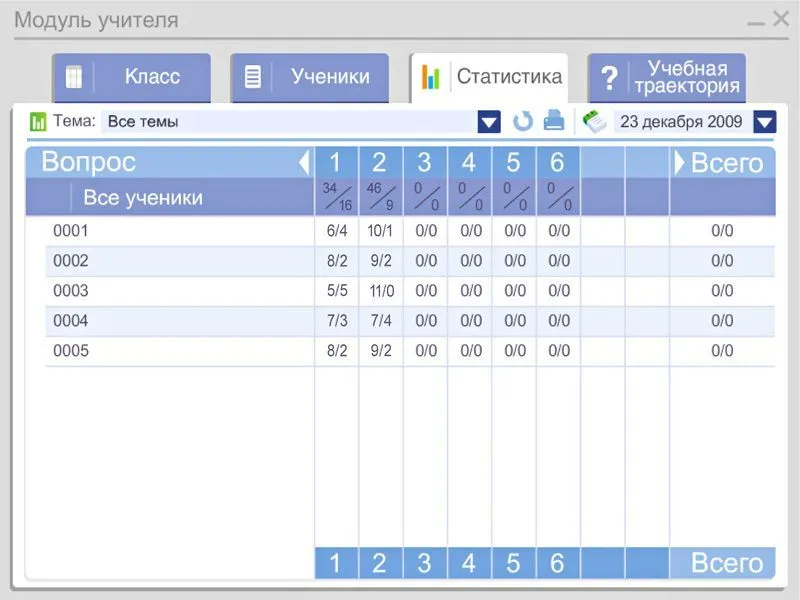Click the refresh statistics icon
The width and height of the screenshot is (800, 600).
coord(521,121)
